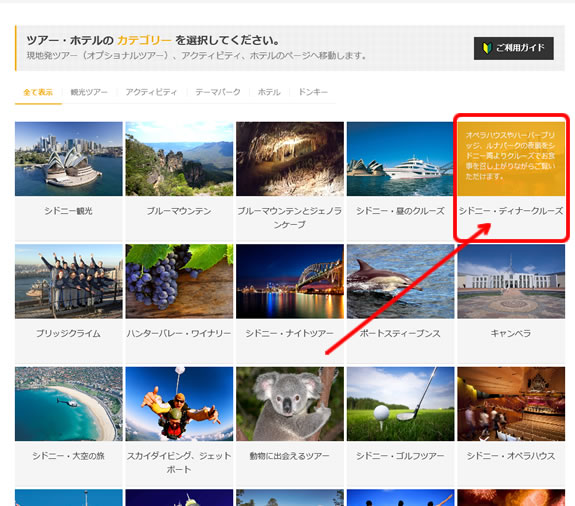Click the yellow dinner cruise description tile

511,159
